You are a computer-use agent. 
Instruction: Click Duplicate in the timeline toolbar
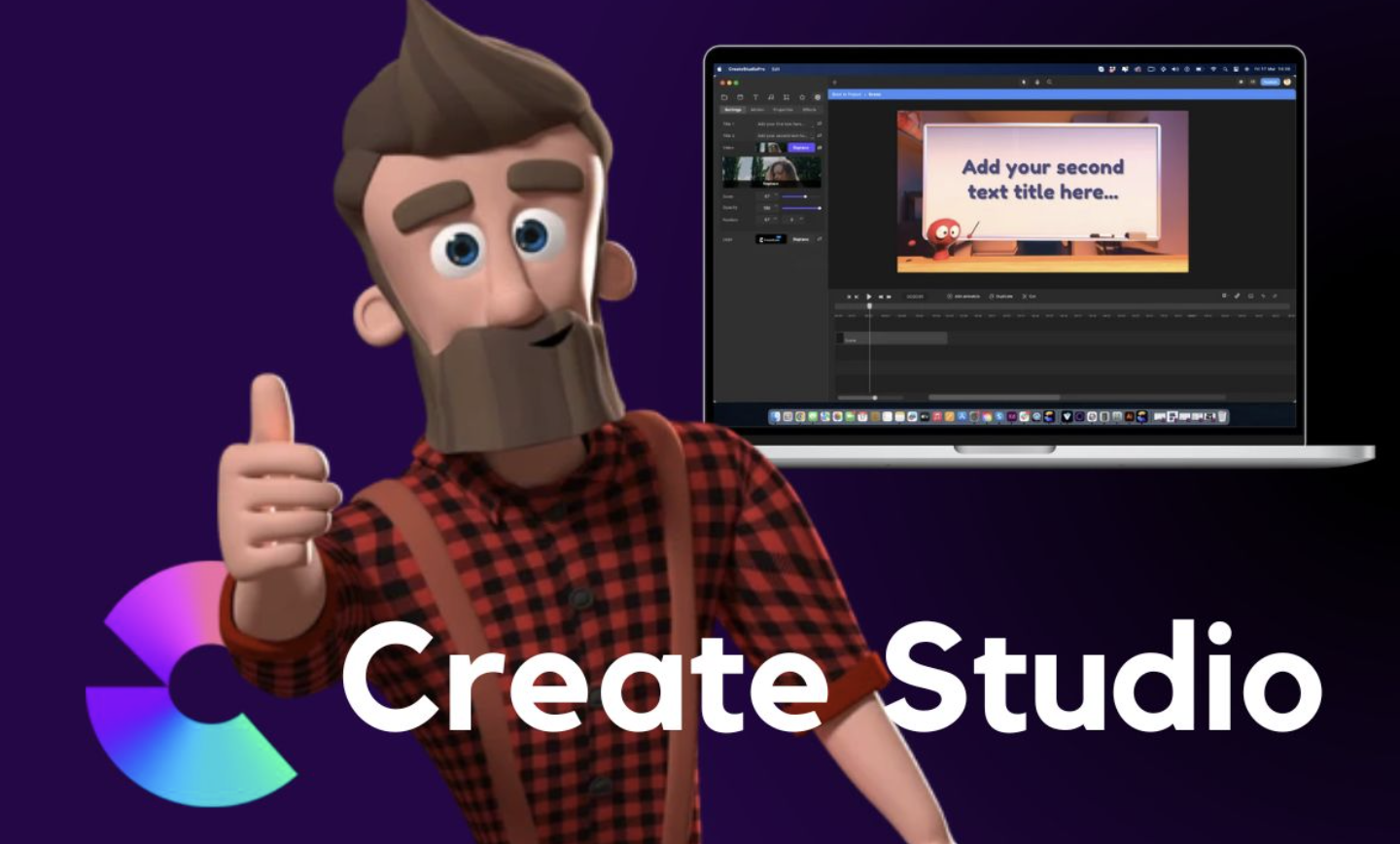pyautogui.click(x=1001, y=296)
